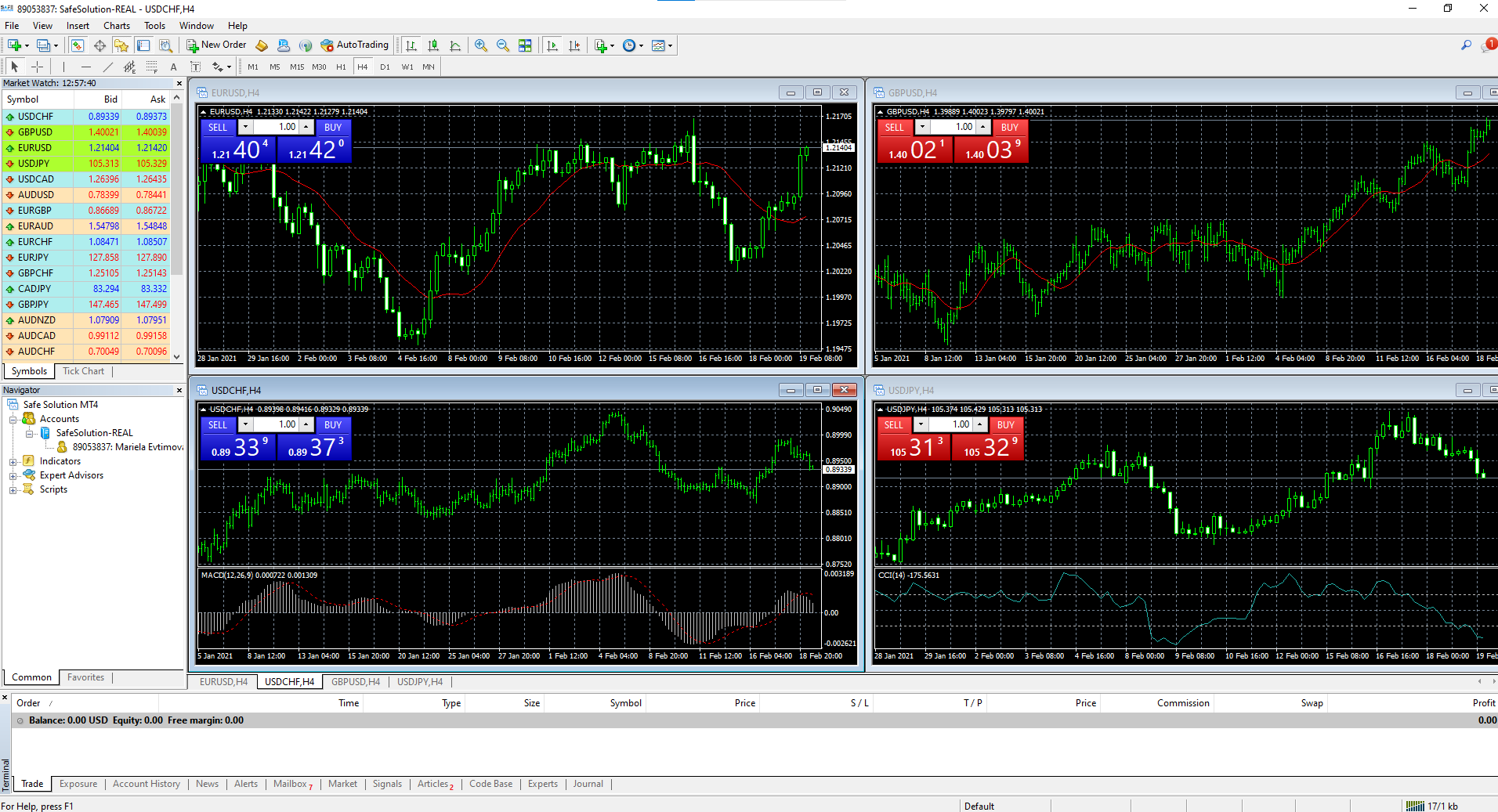The image size is (1498, 812).
Task: Select the GBPUSD,H4 chart tab
Action: coord(355,682)
